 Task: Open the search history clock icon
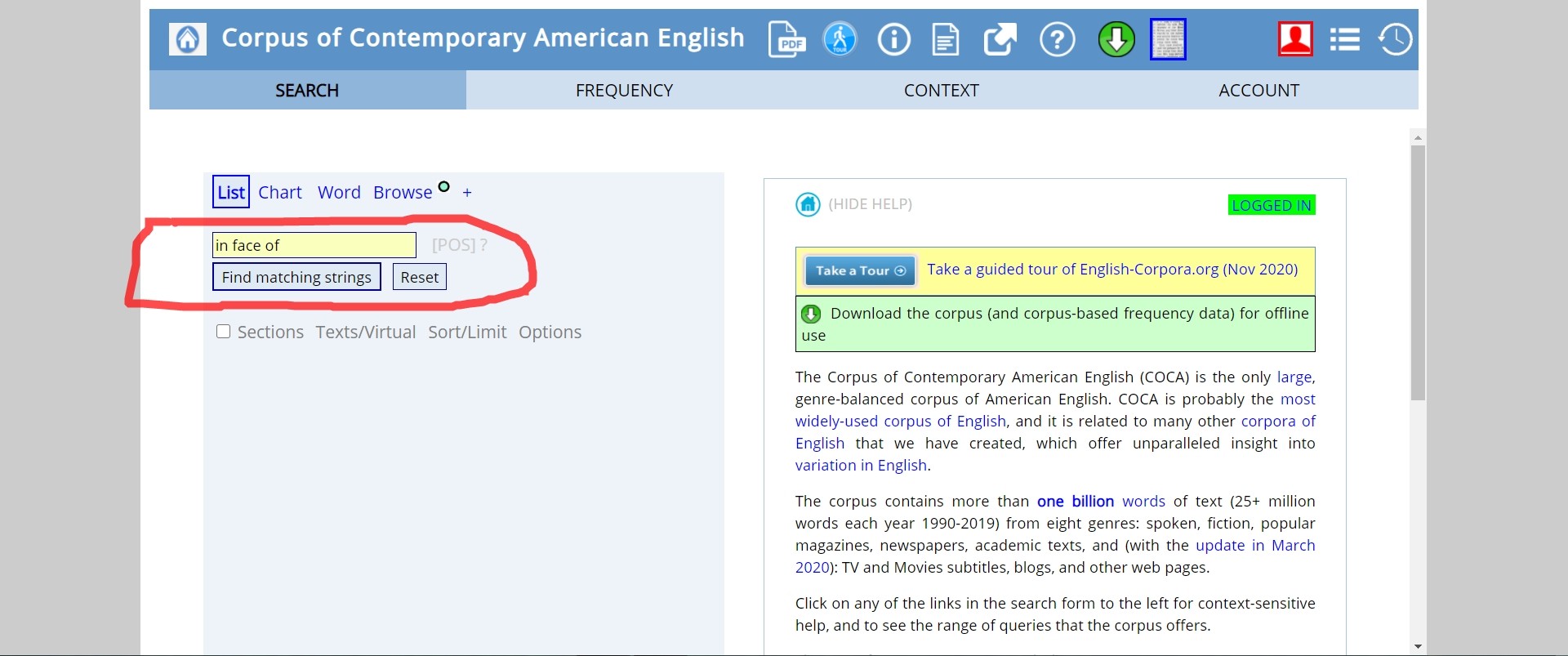coord(1395,39)
